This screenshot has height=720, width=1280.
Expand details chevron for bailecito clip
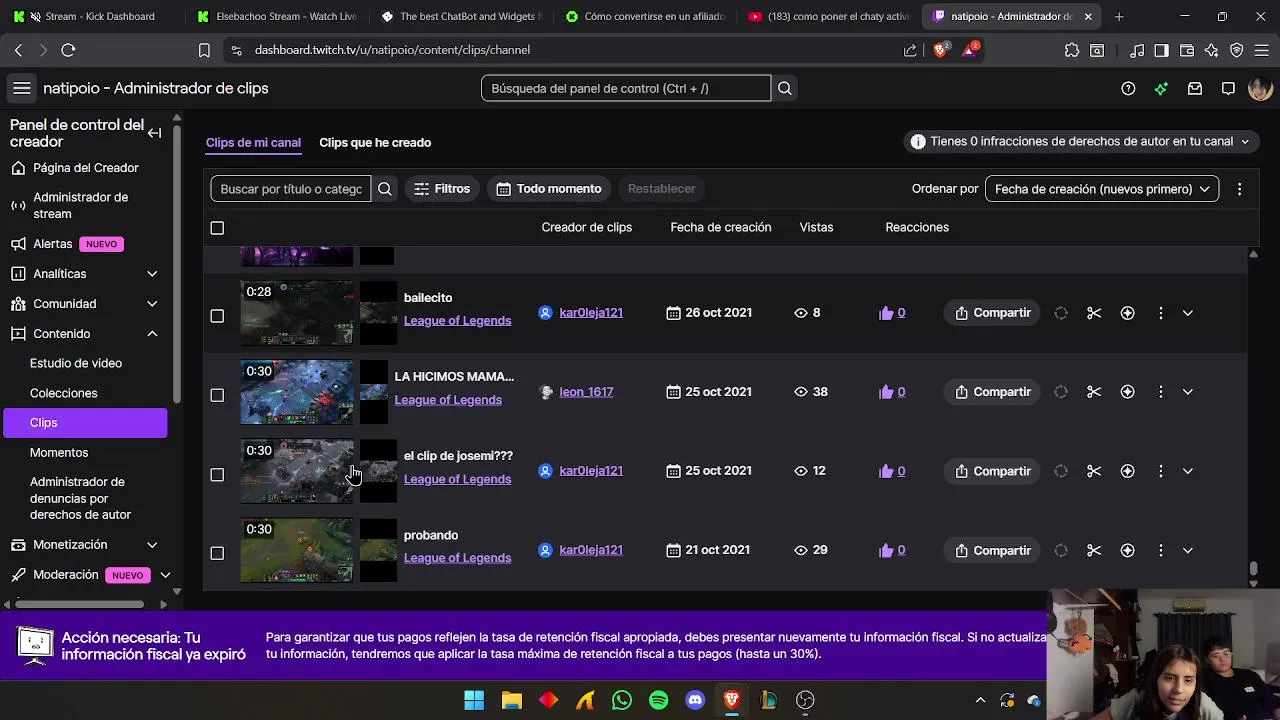coord(1187,313)
